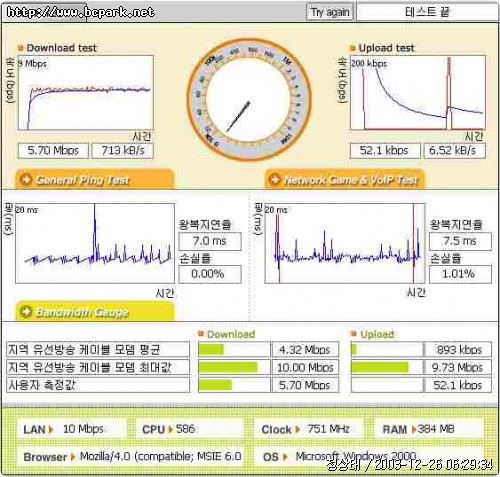Click the orange bullet beside the Download column header
The height and width of the screenshot is (477, 500).
click(x=201, y=334)
